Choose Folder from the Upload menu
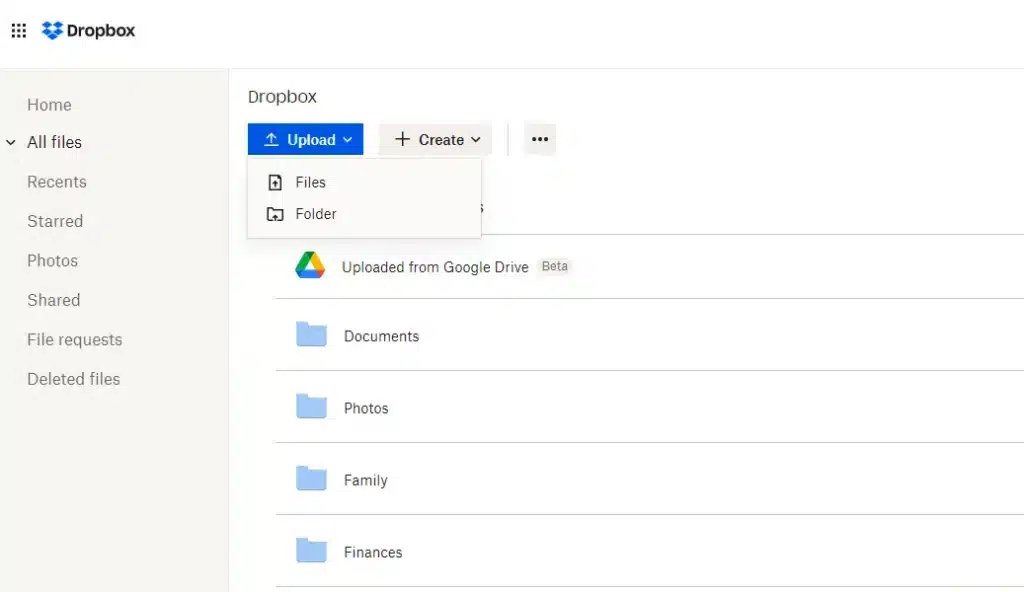The height and width of the screenshot is (592, 1024). 364,214
